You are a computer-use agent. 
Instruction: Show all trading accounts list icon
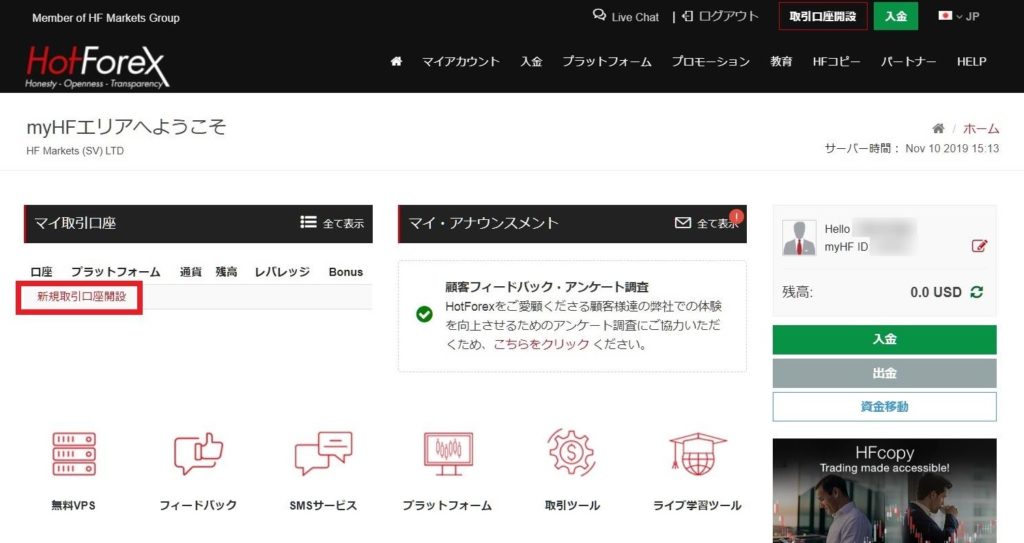pyautogui.click(x=308, y=222)
